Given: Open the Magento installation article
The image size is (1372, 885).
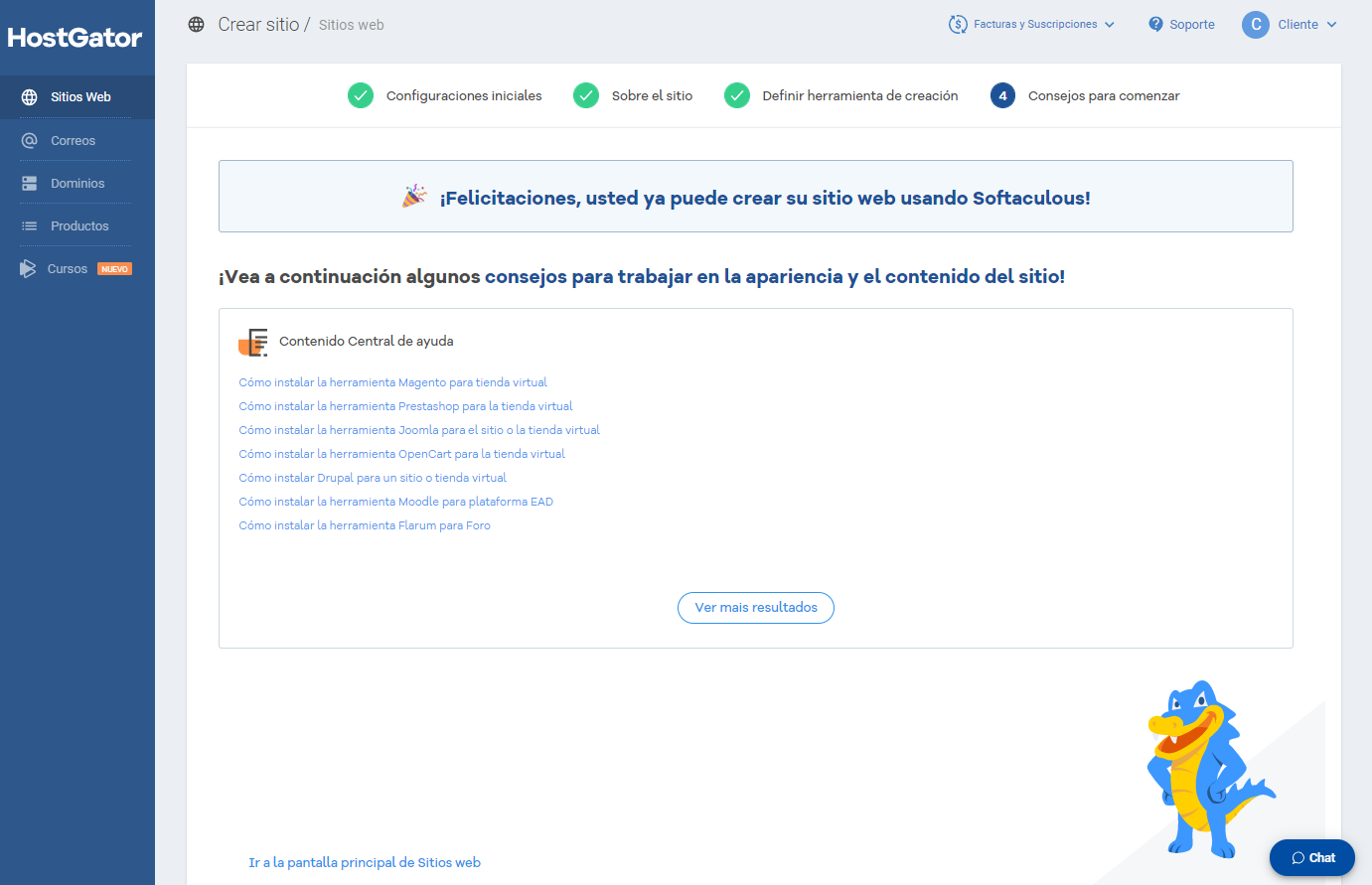Looking at the screenshot, I should 392,382.
